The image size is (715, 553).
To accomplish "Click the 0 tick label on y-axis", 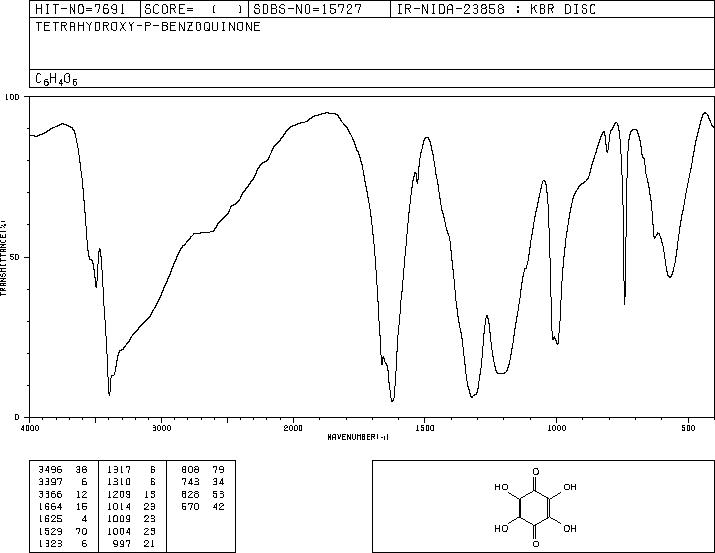I will click(x=16, y=417).
